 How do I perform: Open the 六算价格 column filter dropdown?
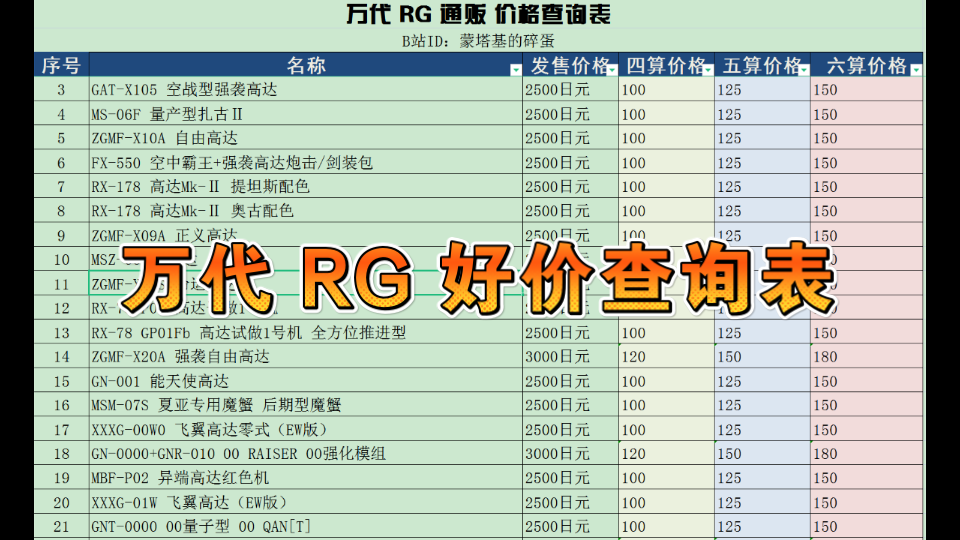click(916, 70)
